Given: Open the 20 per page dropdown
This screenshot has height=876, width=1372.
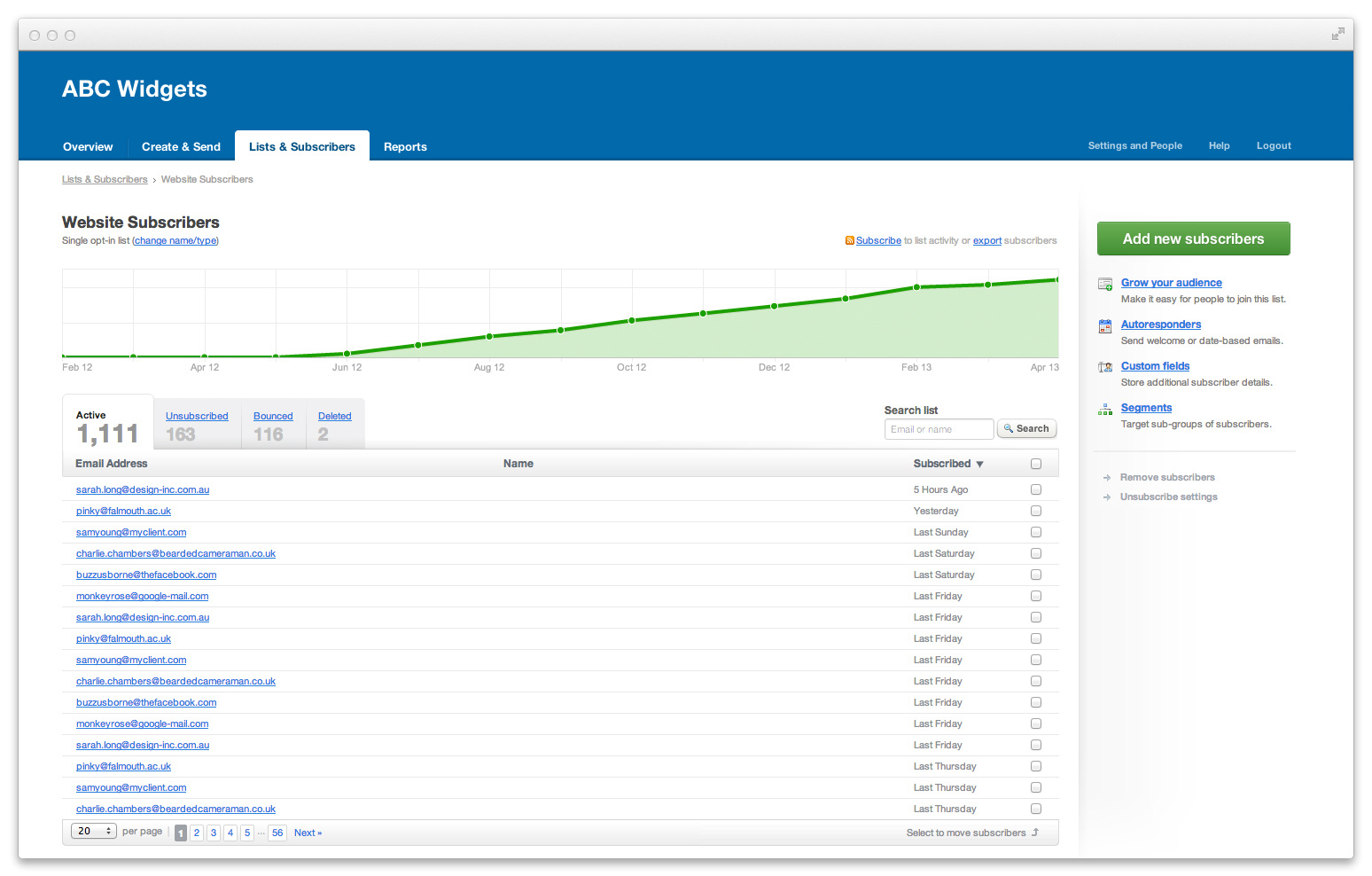Looking at the screenshot, I should (x=94, y=832).
